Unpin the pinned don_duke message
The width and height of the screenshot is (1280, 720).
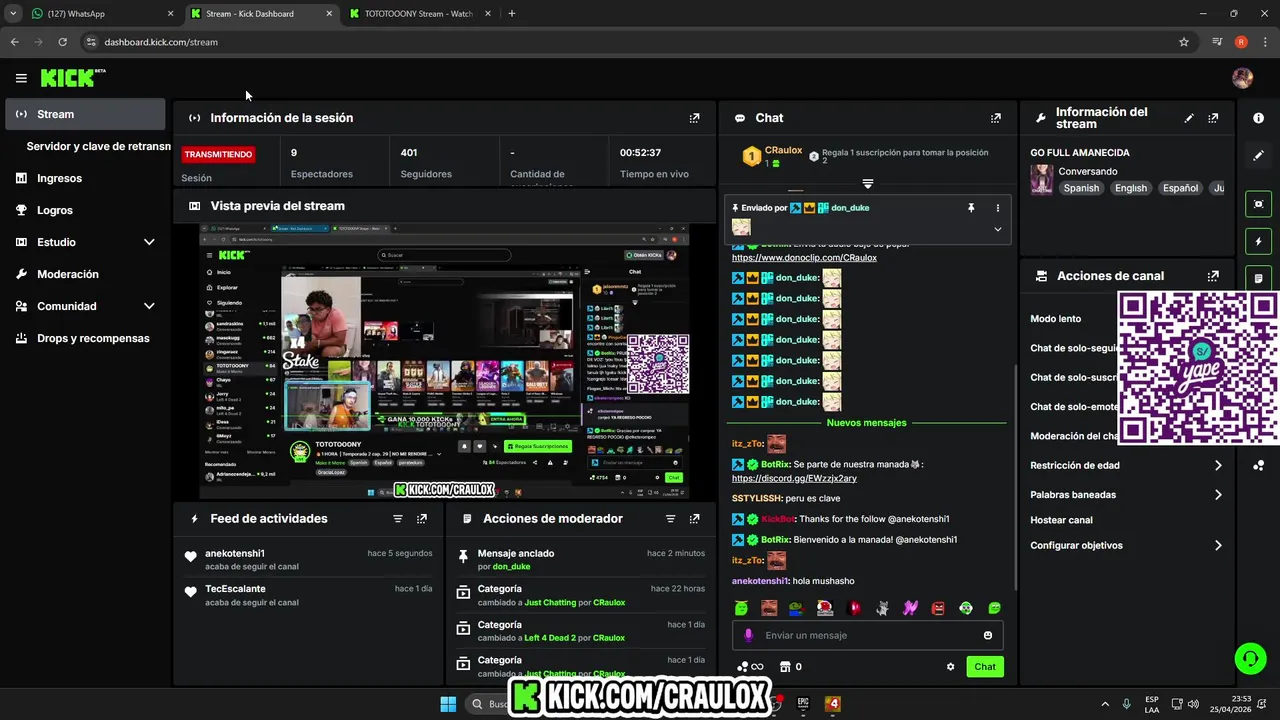click(970, 208)
